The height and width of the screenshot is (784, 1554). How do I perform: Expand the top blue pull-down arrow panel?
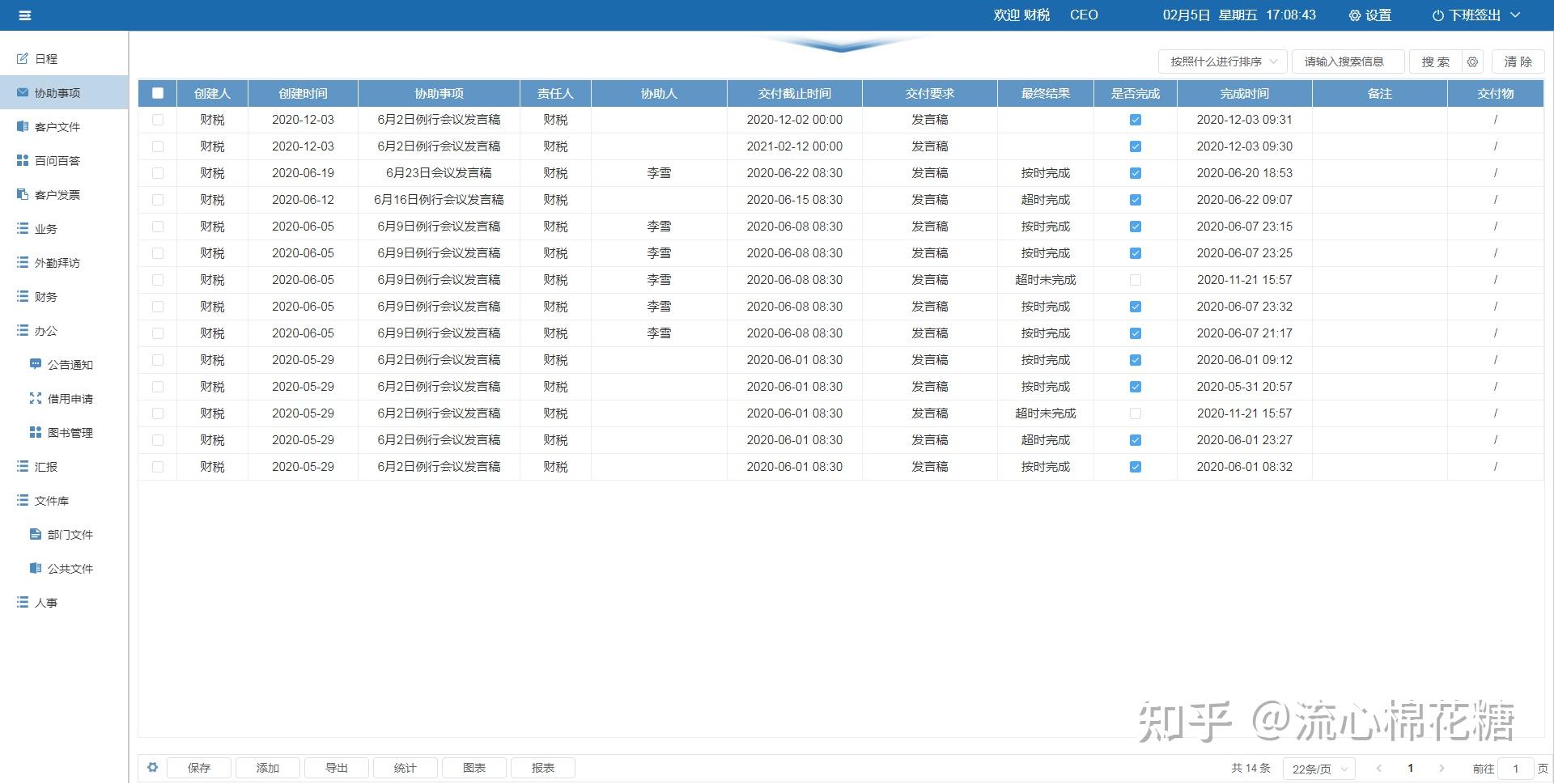click(x=842, y=44)
